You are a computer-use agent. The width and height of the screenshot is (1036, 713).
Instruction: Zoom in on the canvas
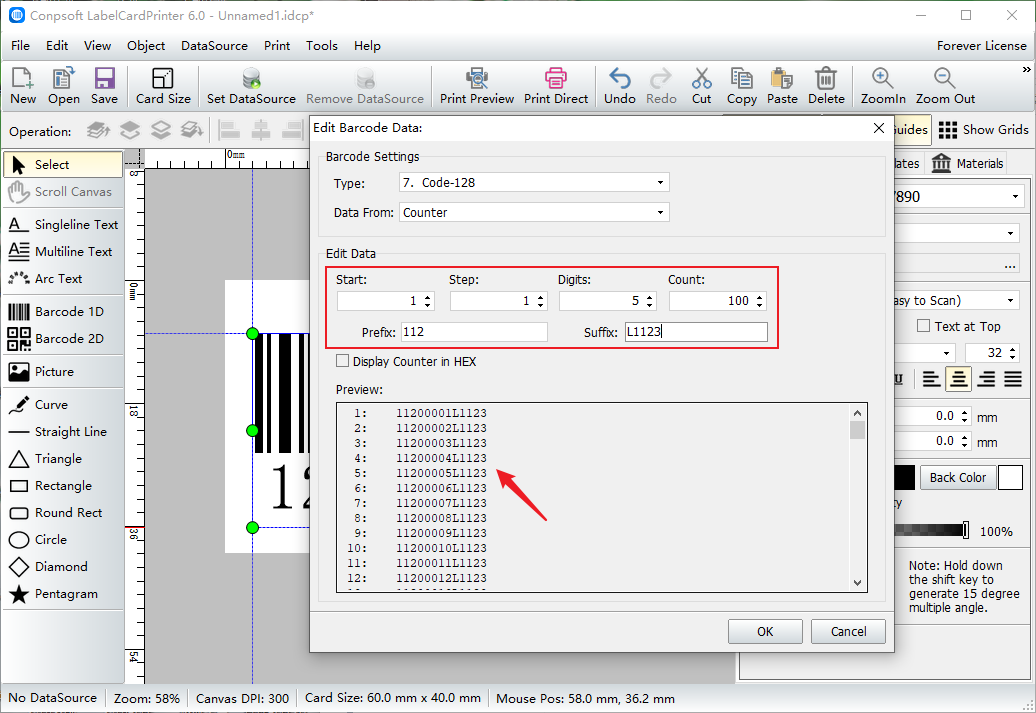[883, 86]
